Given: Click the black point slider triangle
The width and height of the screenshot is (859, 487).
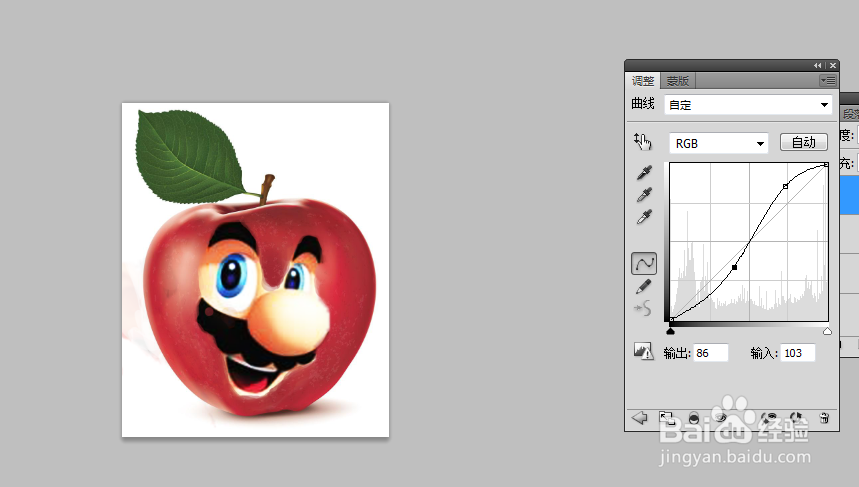Looking at the screenshot, I should (x=671, y=331).
